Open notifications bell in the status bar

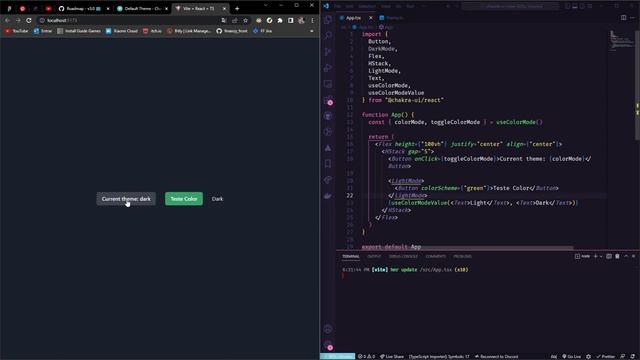tap(633, 356)
